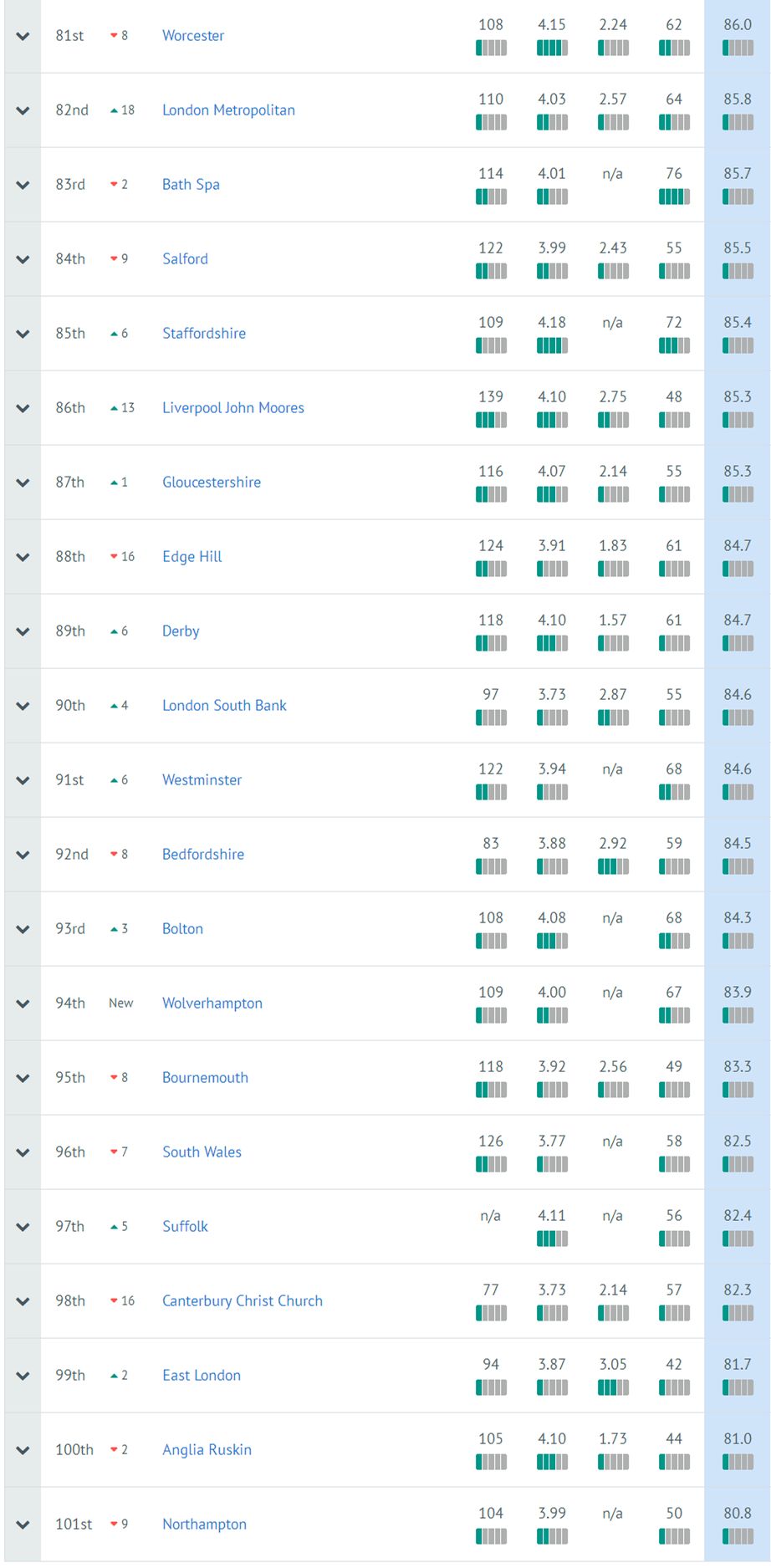Select the value '4.18' for Staffordshire
Image resolution: width=771 pixels, height=1568 pixels.
click(x=552, y=323)
